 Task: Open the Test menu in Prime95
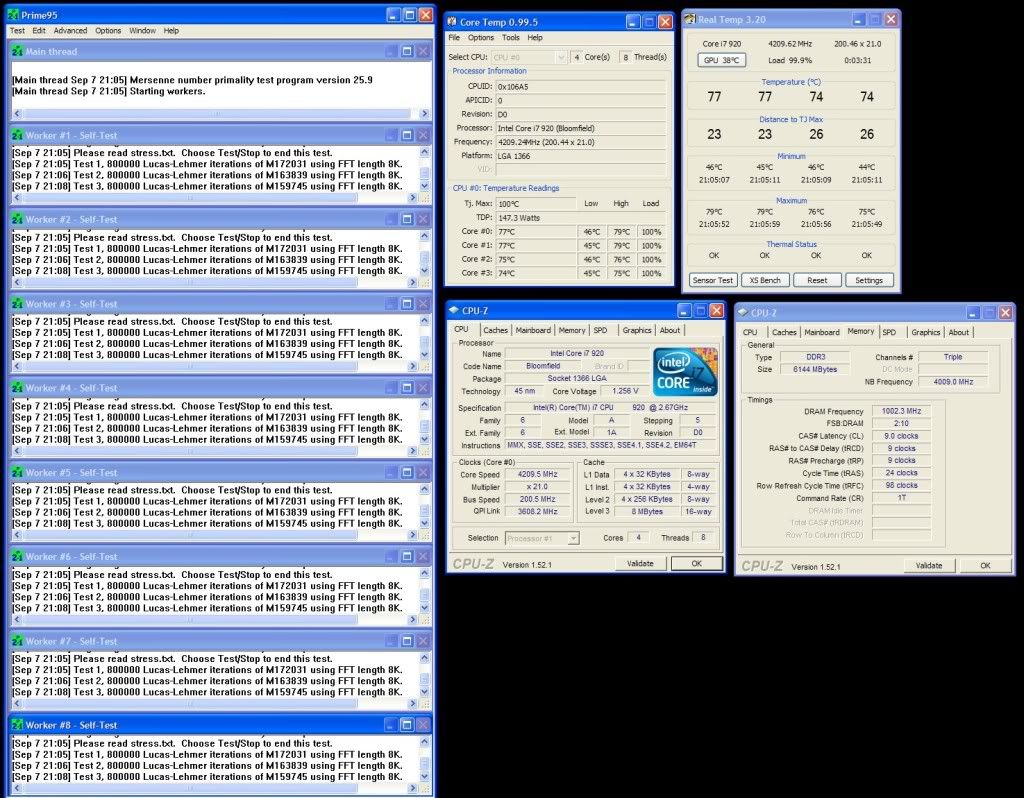point(17,31)
